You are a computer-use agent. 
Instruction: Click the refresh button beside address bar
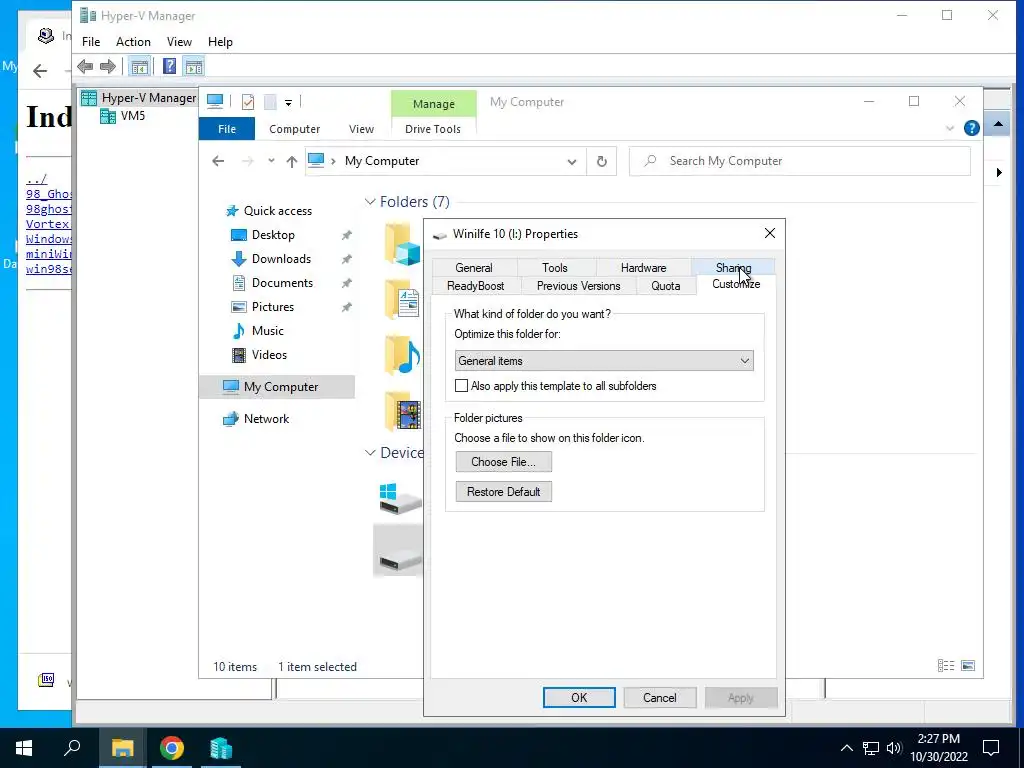[601, 161]
